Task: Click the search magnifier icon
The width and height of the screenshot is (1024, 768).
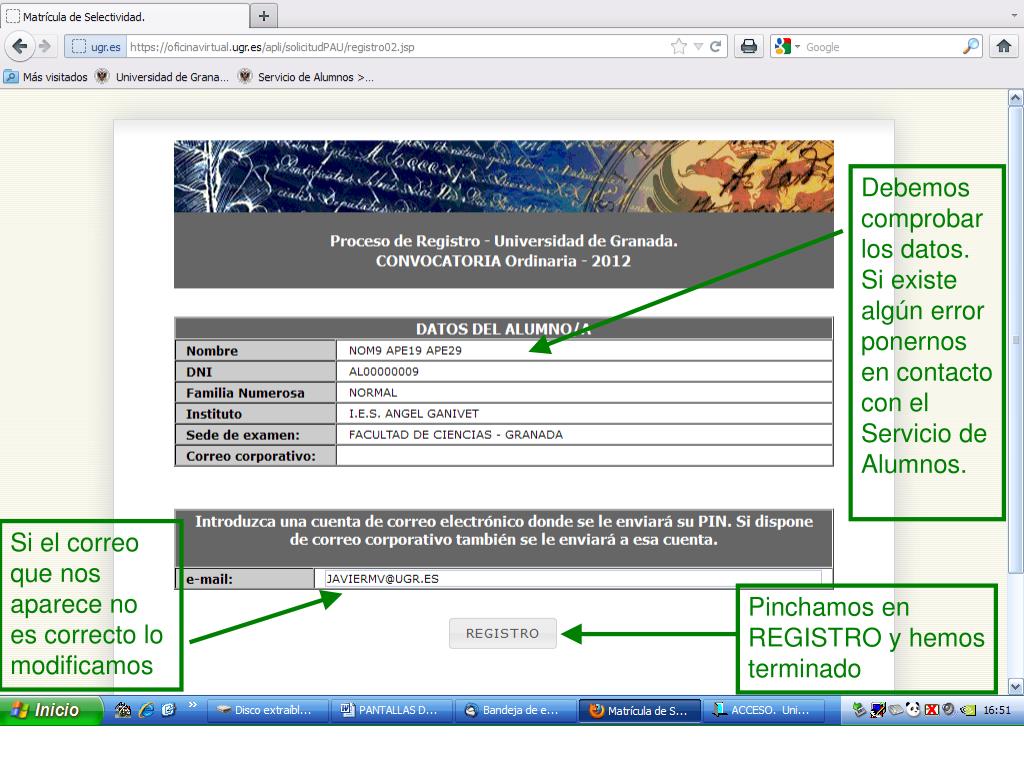Action: click(971, 46)
